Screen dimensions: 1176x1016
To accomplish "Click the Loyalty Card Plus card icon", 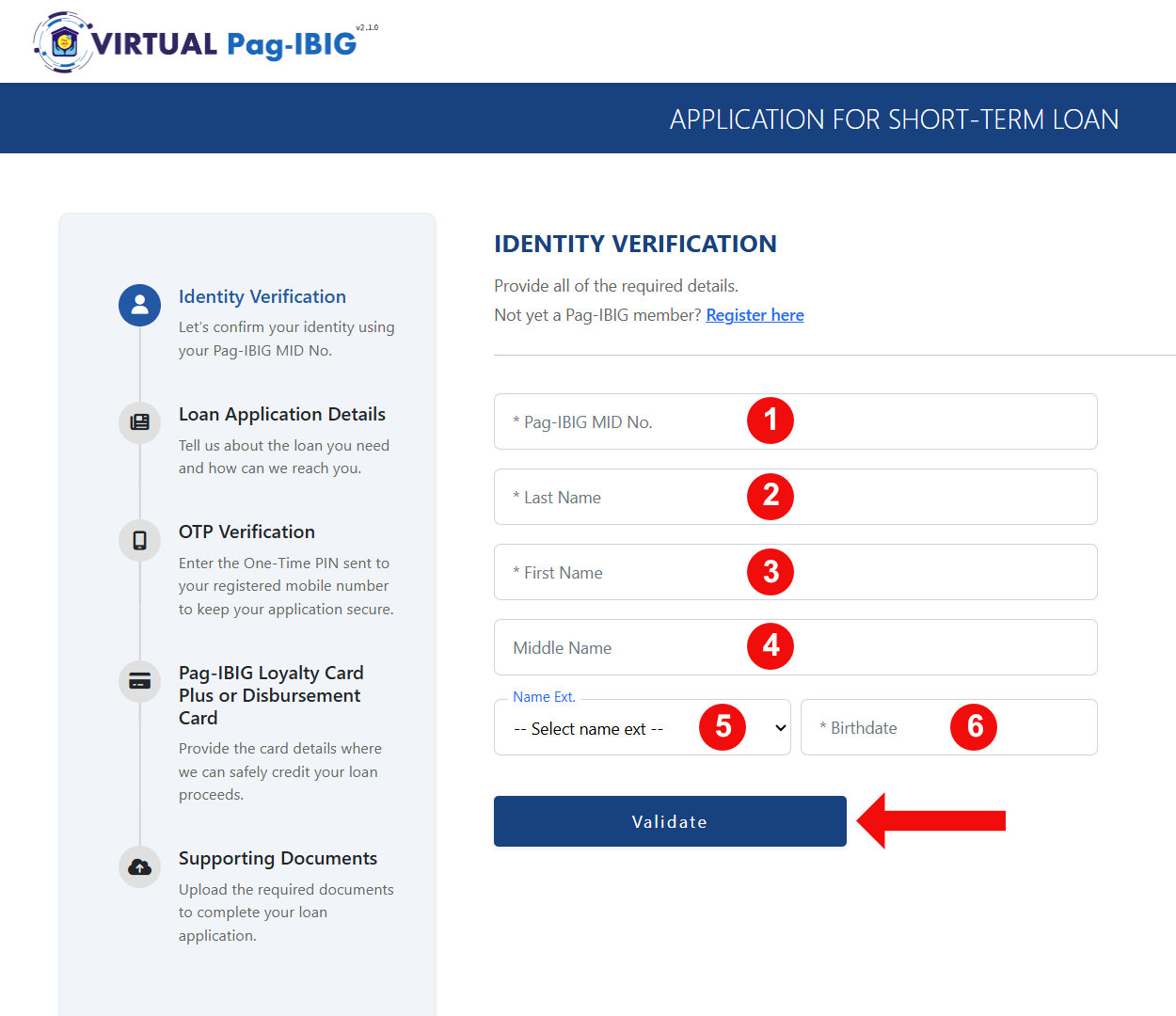I will tap(139, 681).
